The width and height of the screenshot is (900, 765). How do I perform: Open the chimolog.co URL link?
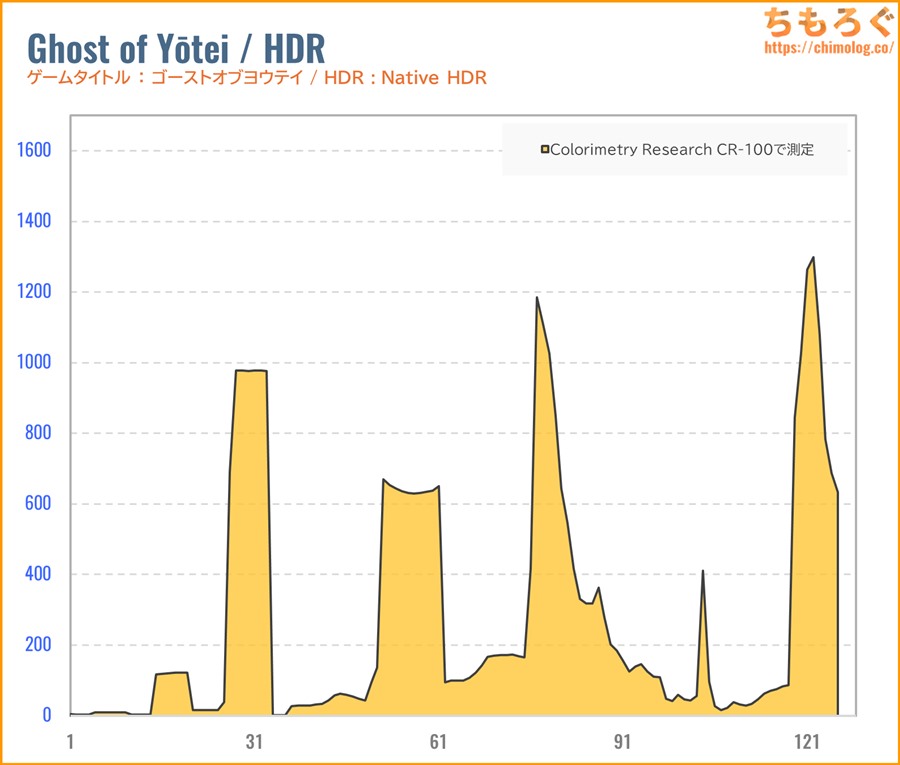click(827, 47)
